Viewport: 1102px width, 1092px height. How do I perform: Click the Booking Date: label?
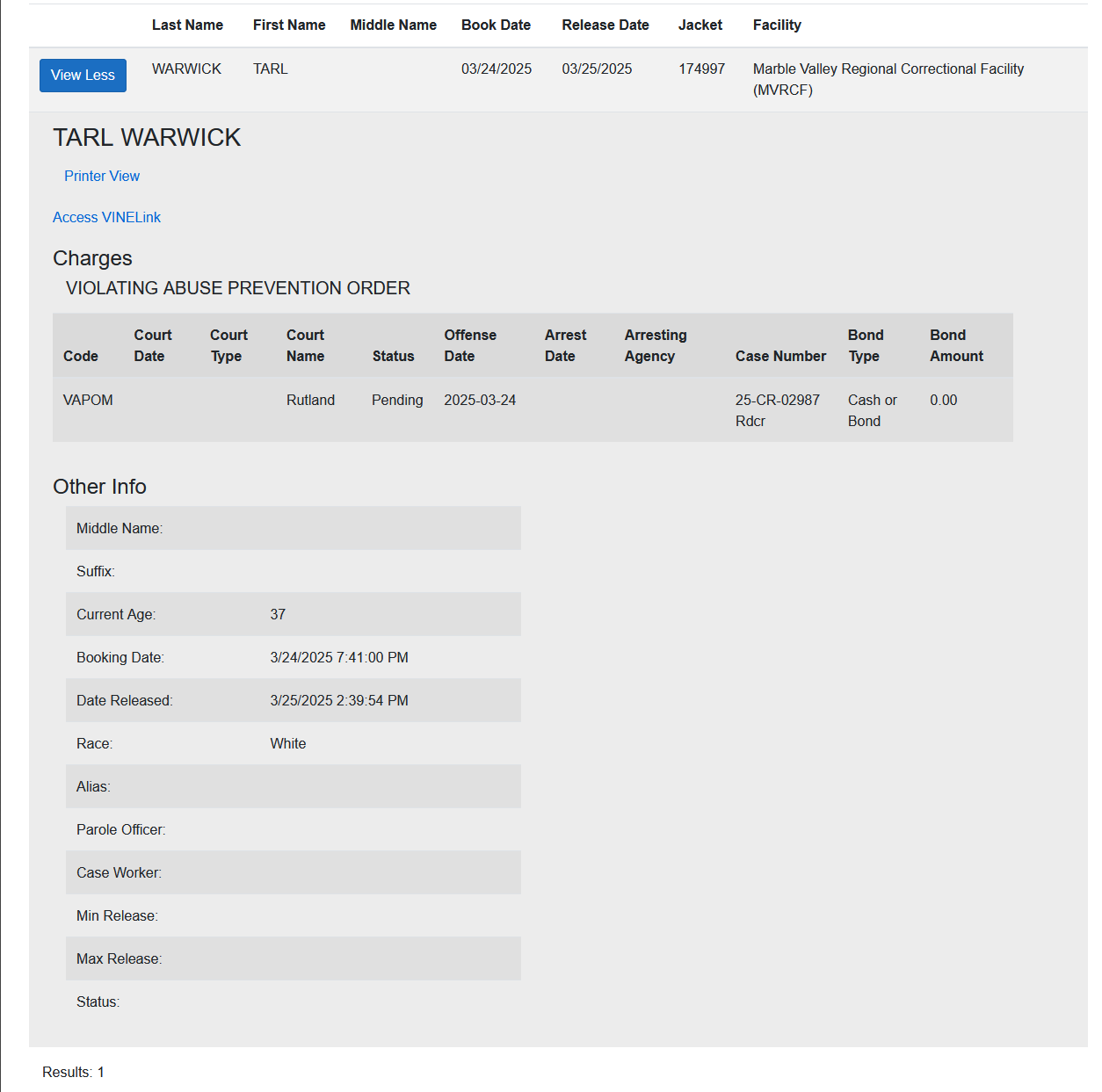point(120,657)
